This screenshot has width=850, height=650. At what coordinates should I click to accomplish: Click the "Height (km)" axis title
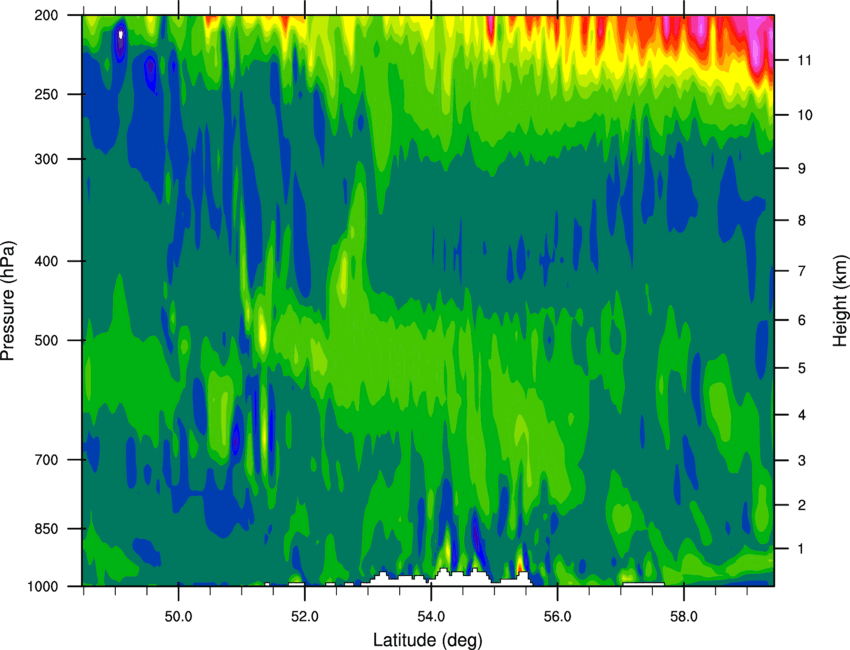840,301
